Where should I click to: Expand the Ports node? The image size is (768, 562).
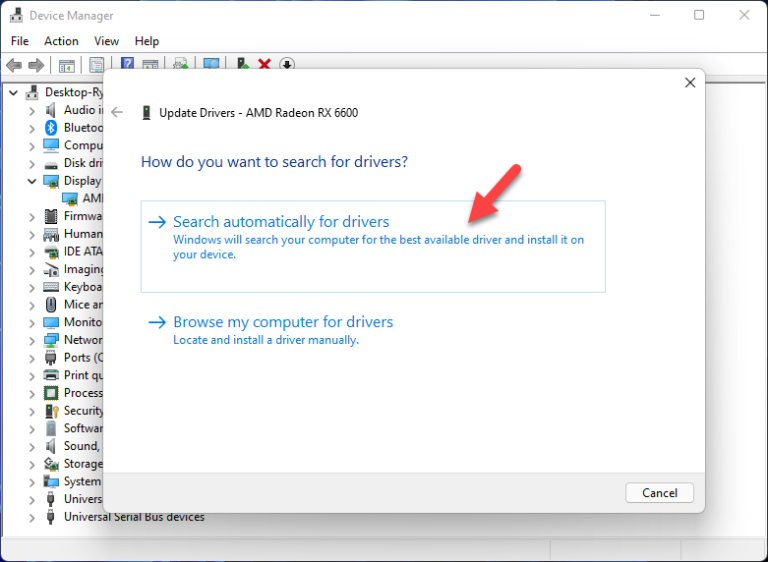coord(32,358)
